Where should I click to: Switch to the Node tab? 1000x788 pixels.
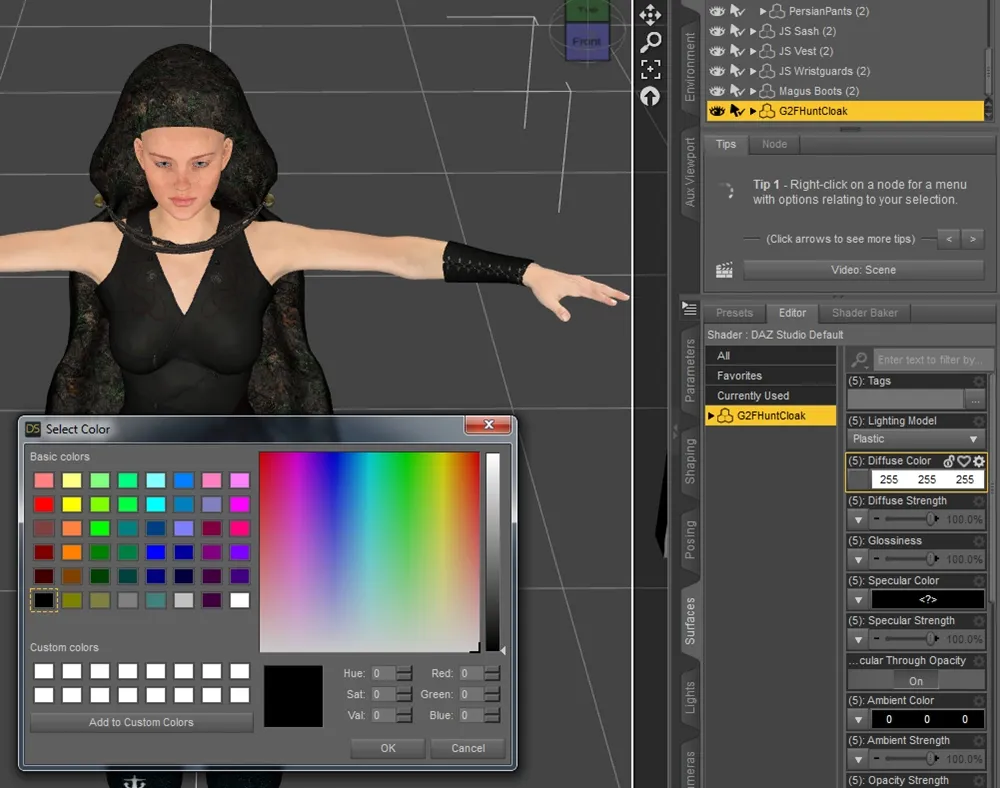click(x=774, y=144)
